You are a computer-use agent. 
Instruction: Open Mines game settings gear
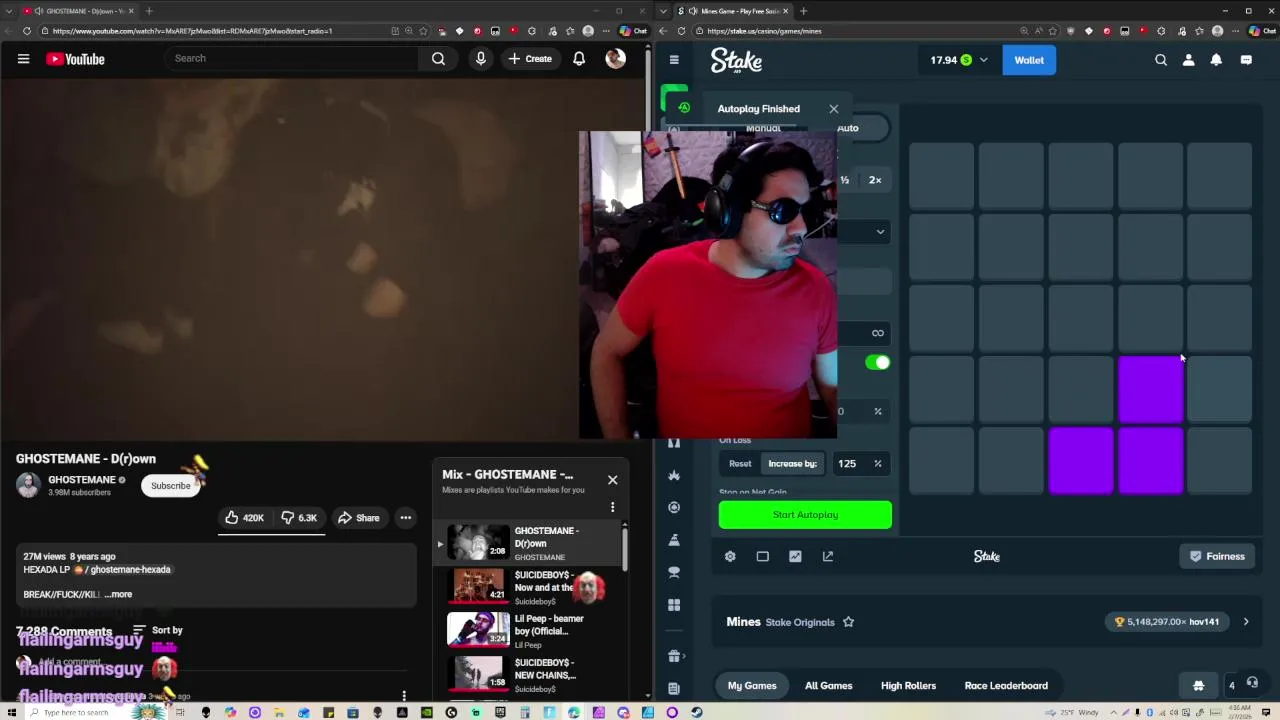(x=730, y=557)
